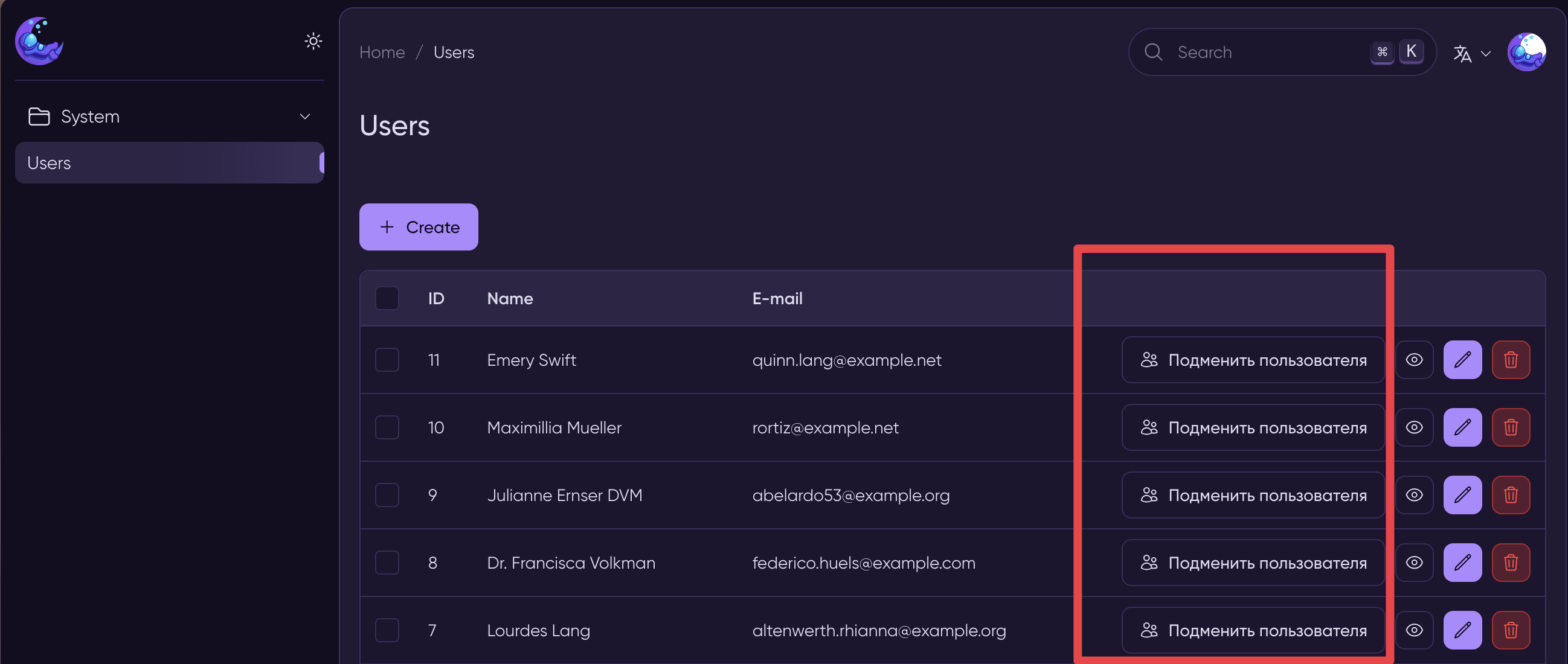
Task: View Julianne Ernser DVM details eye icon
Action: [x=1414, y=495]
